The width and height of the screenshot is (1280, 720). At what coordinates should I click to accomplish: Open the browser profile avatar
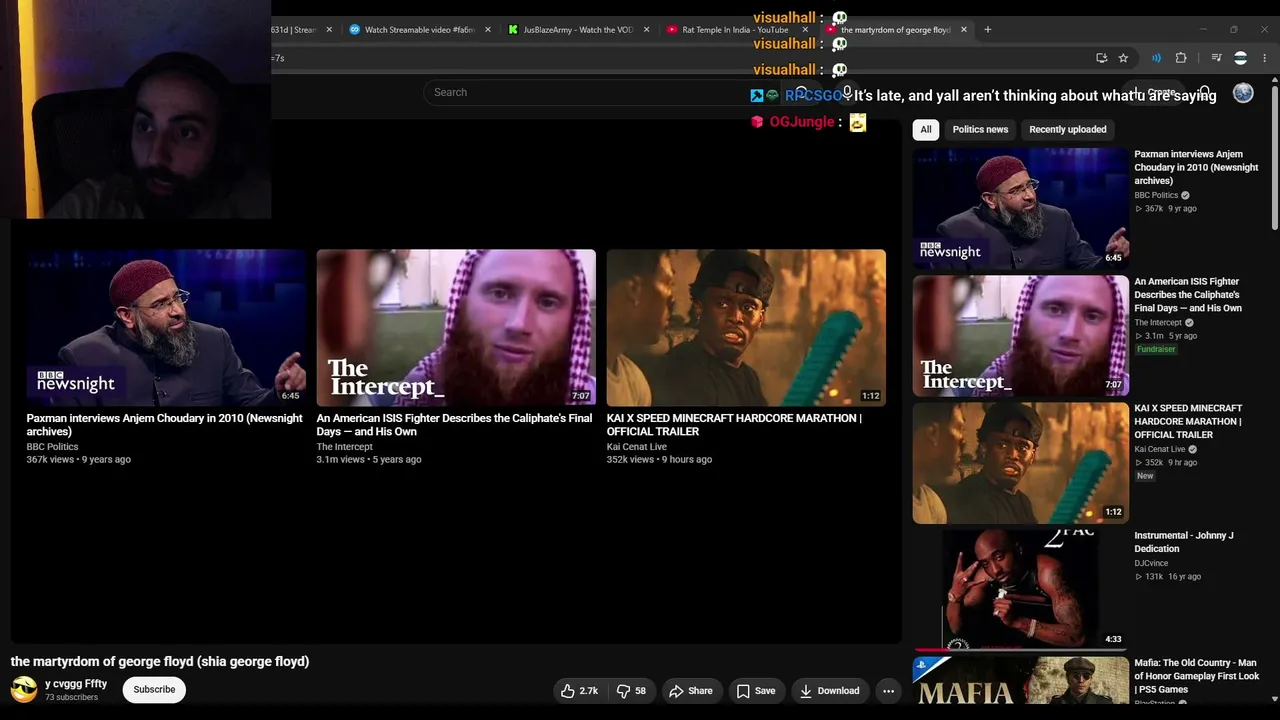(x=1240, y=58)
